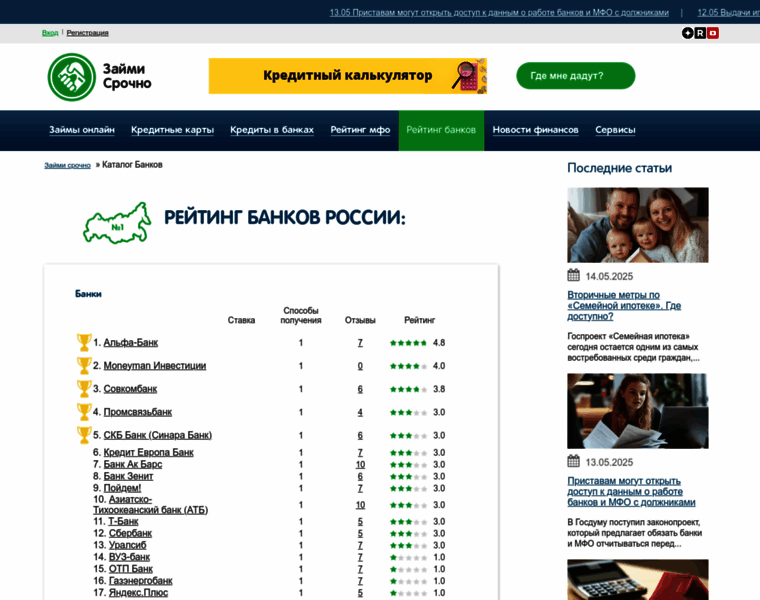Read article Приставам могут открыть доступ

(631, 491)
